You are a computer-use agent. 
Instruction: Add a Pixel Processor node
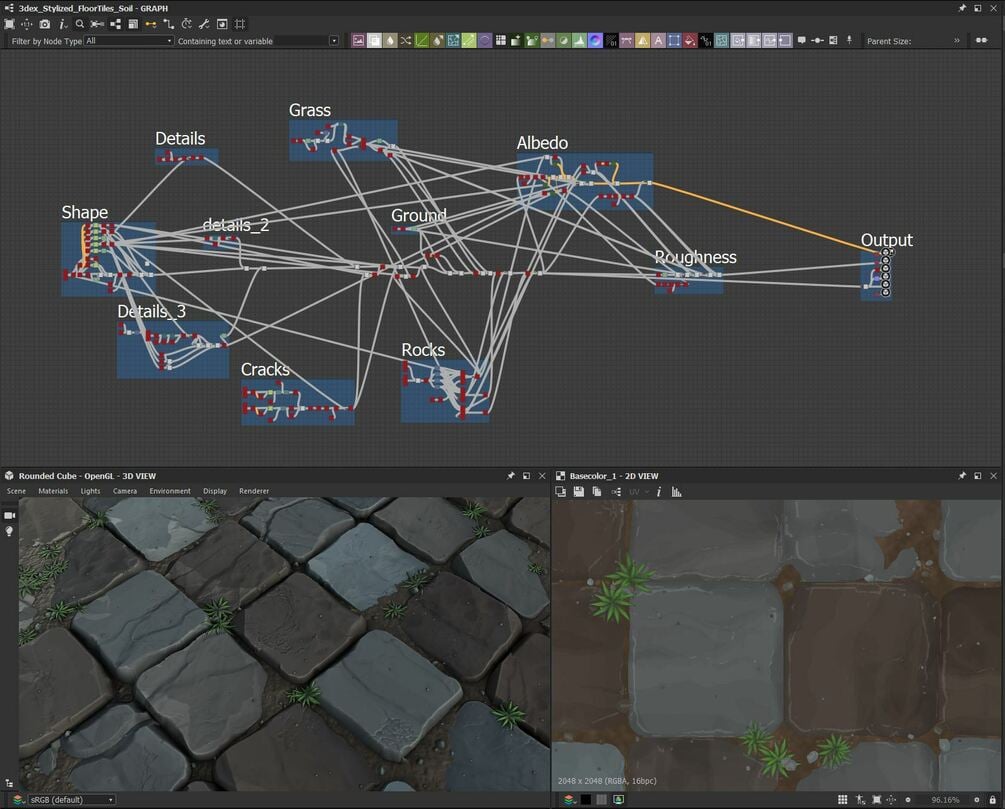click(611, 41)
